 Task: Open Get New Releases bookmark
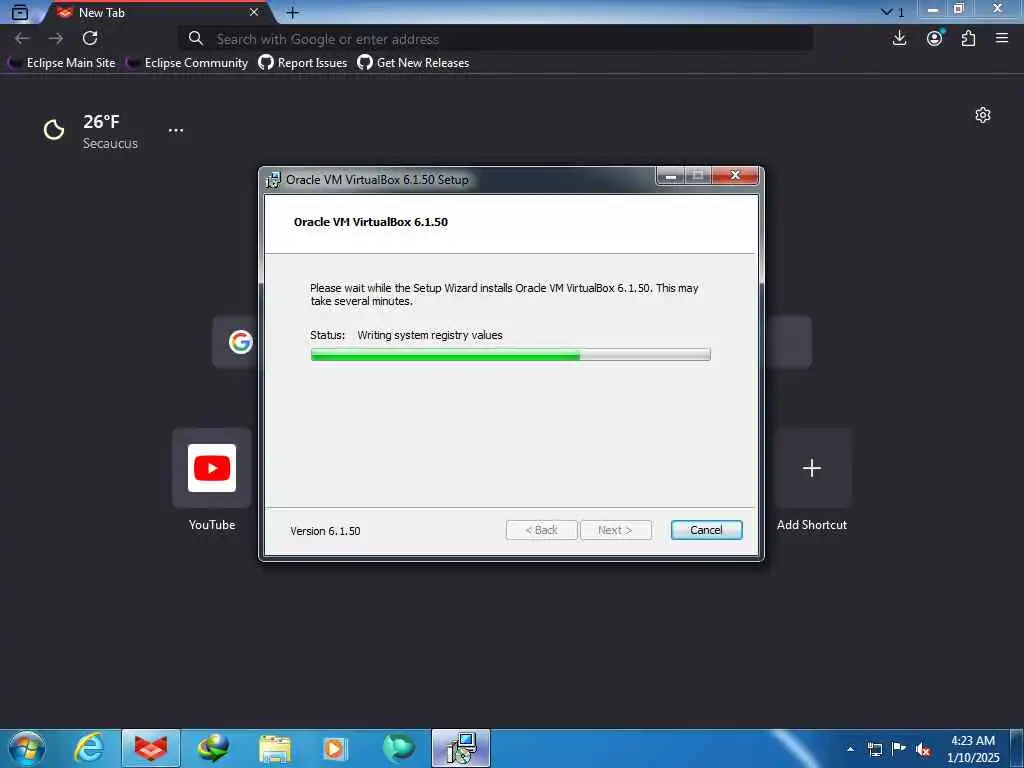point(413,63)
